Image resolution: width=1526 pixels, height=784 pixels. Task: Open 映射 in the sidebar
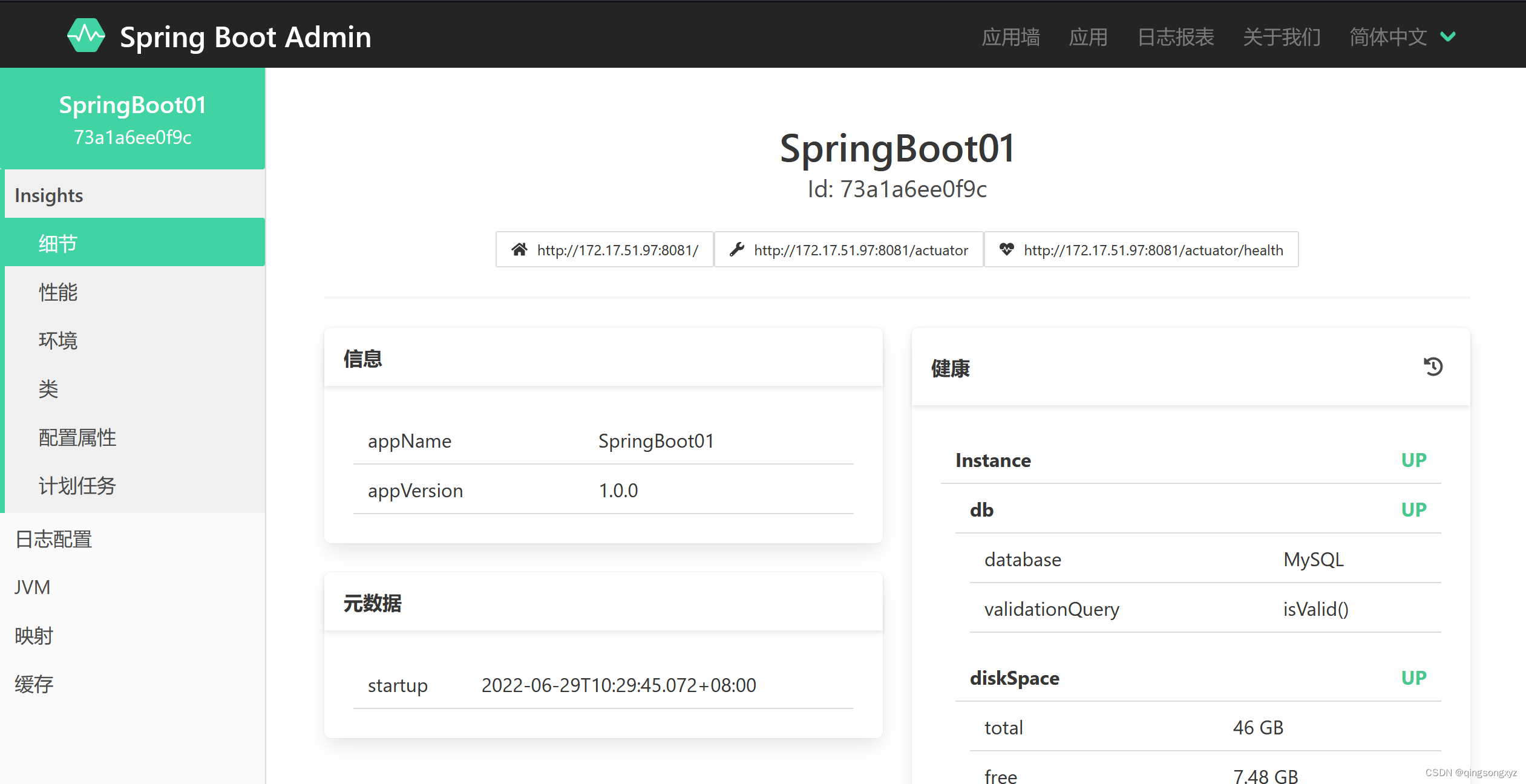(x=133, y=635)
